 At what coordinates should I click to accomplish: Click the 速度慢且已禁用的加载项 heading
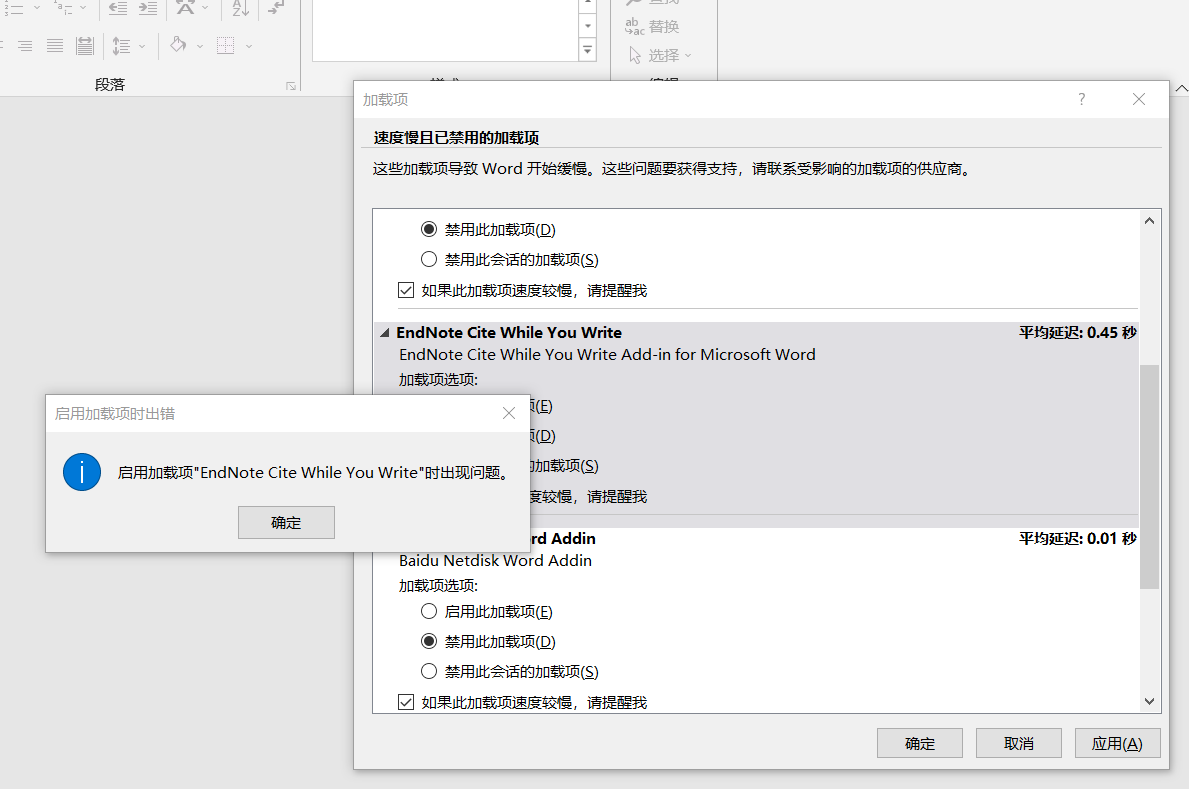point(456,138)
